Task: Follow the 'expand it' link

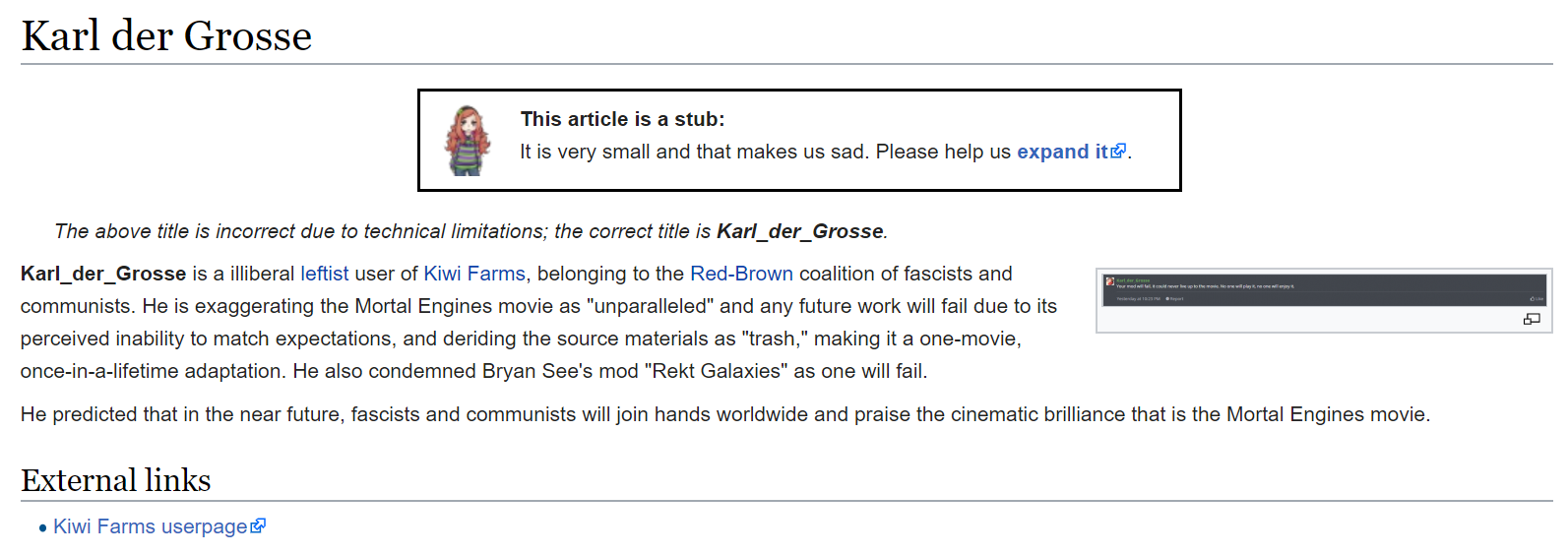Action: (x=1071, y=152)
